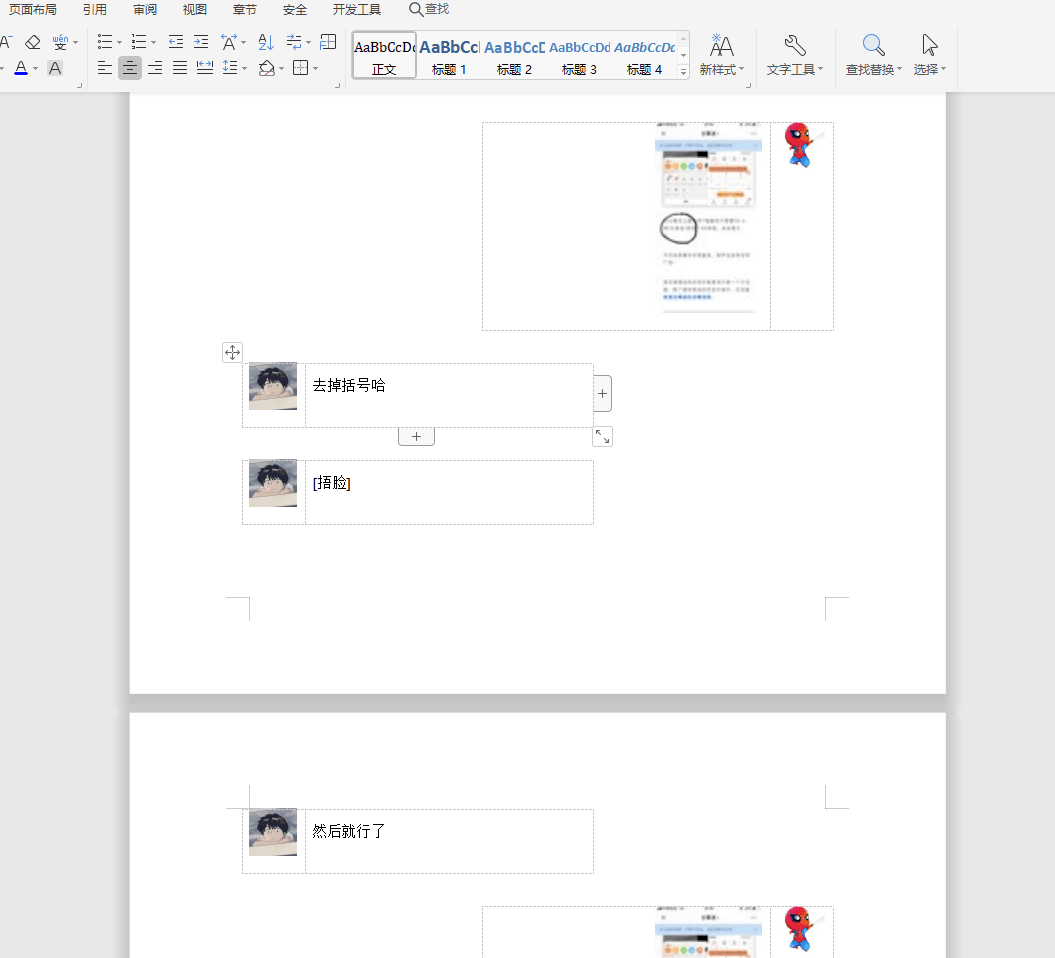1055x958 pixels.
Task: Apply a numbered list from the ribbon
Action: point(139,41)
